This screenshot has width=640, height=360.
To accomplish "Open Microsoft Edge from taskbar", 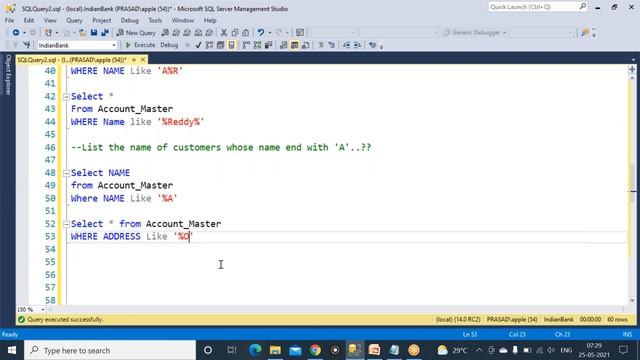I will point(255,350).
